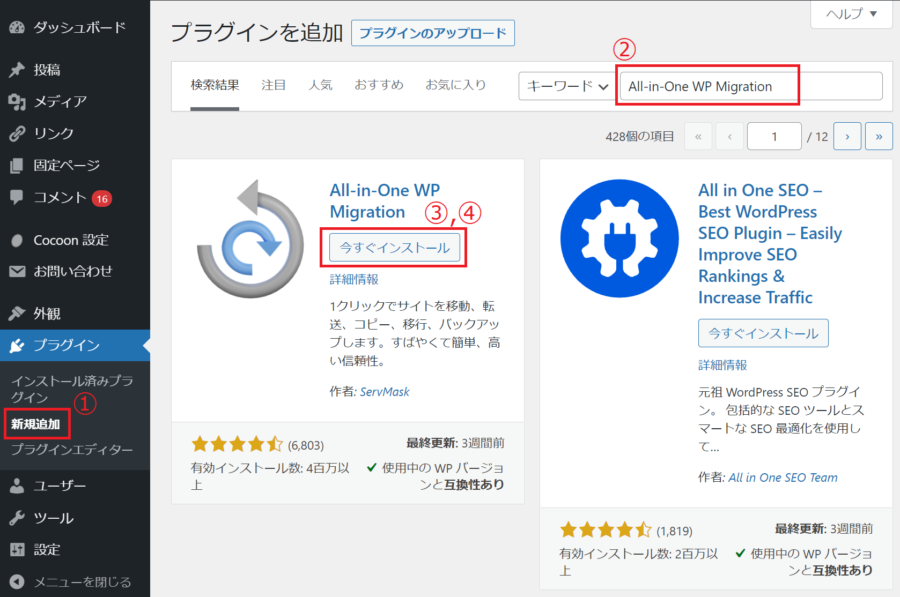Open the お問い合わせ menu
The image size is (900, 597).
click(x=75, y=271)
